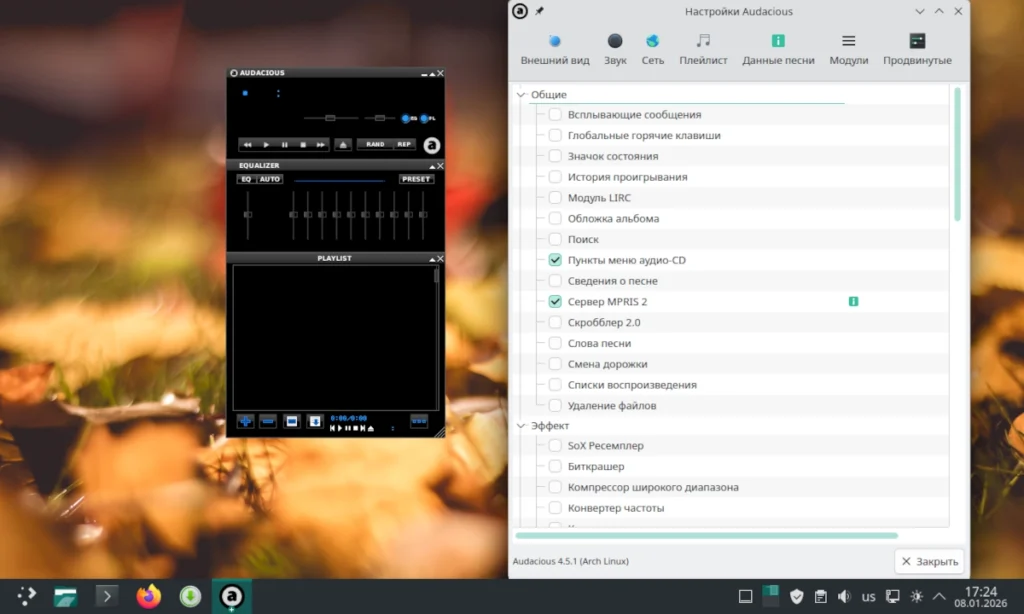Expand hidden system tray icons arrow
Image resolution: width=1024 pixels, height=614 pixels.
(x=938, y=596)
